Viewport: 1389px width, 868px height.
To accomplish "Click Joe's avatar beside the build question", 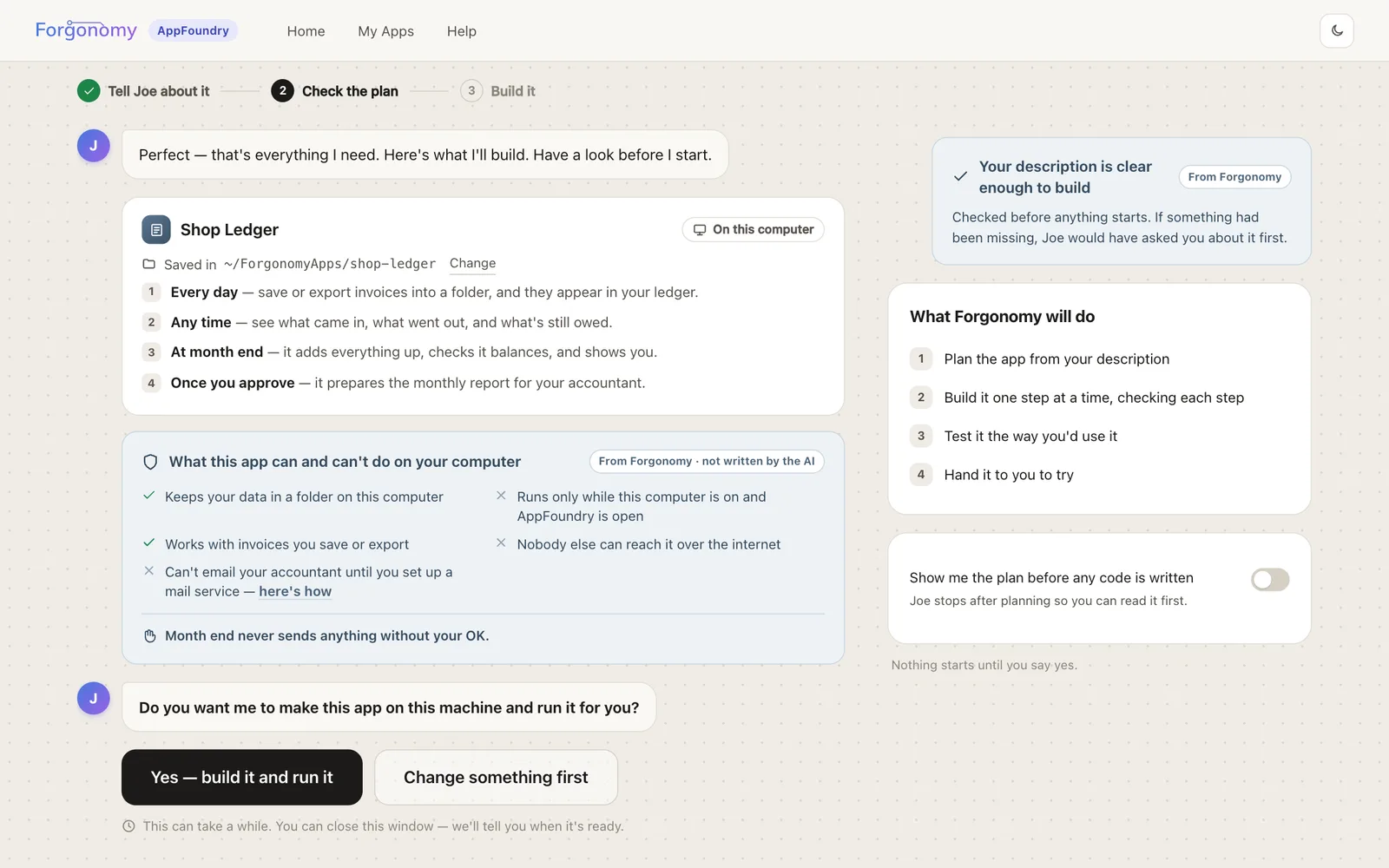I will point(94,698).
